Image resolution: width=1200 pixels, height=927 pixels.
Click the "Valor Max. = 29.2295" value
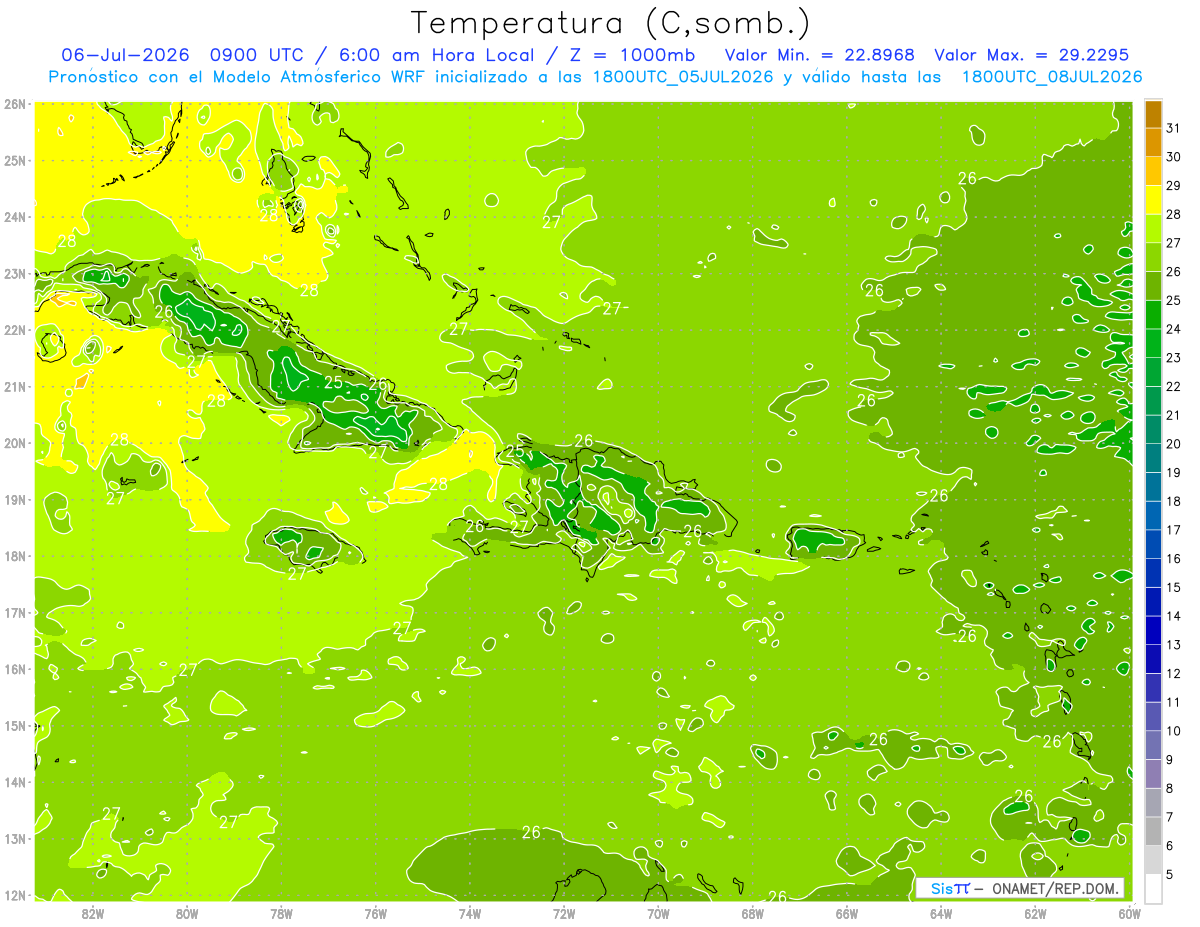(1030, 55)
